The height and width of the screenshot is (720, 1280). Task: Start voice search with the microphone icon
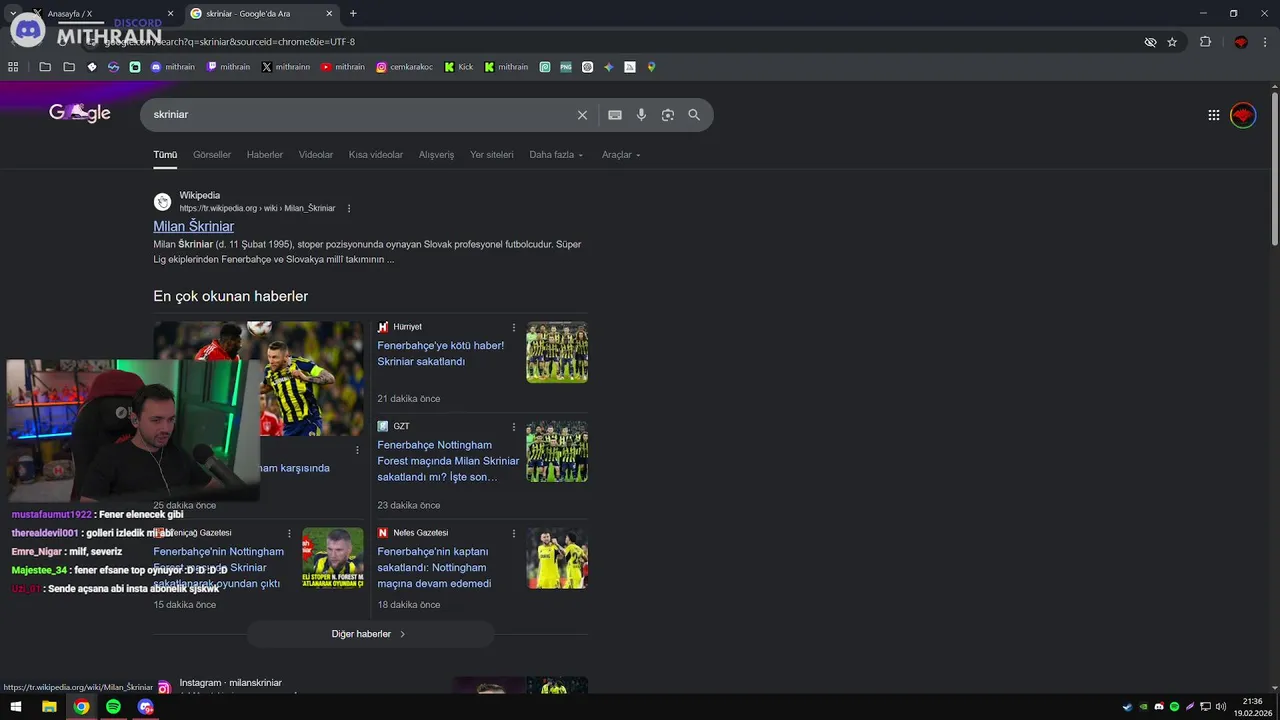point(641,115)
